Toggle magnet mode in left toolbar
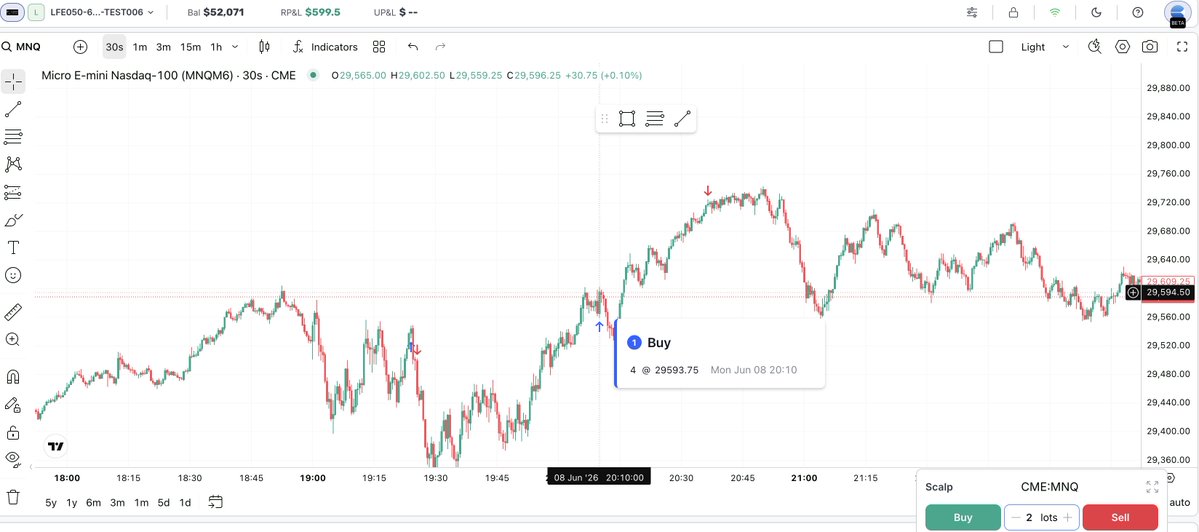The width and height of the screenshot is (1199, 532). pyautogui.click(x=13, y=377)
